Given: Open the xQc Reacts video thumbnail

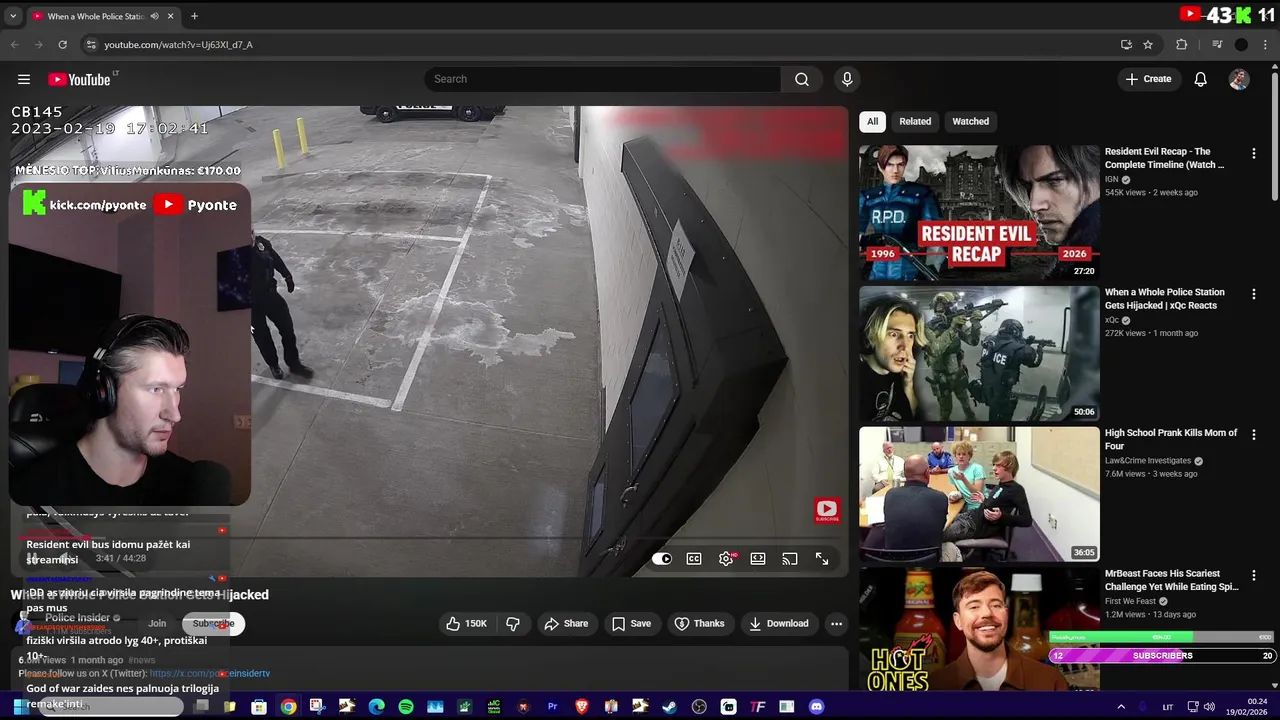Looking at the screenshot, I should (x=979, y=354).
